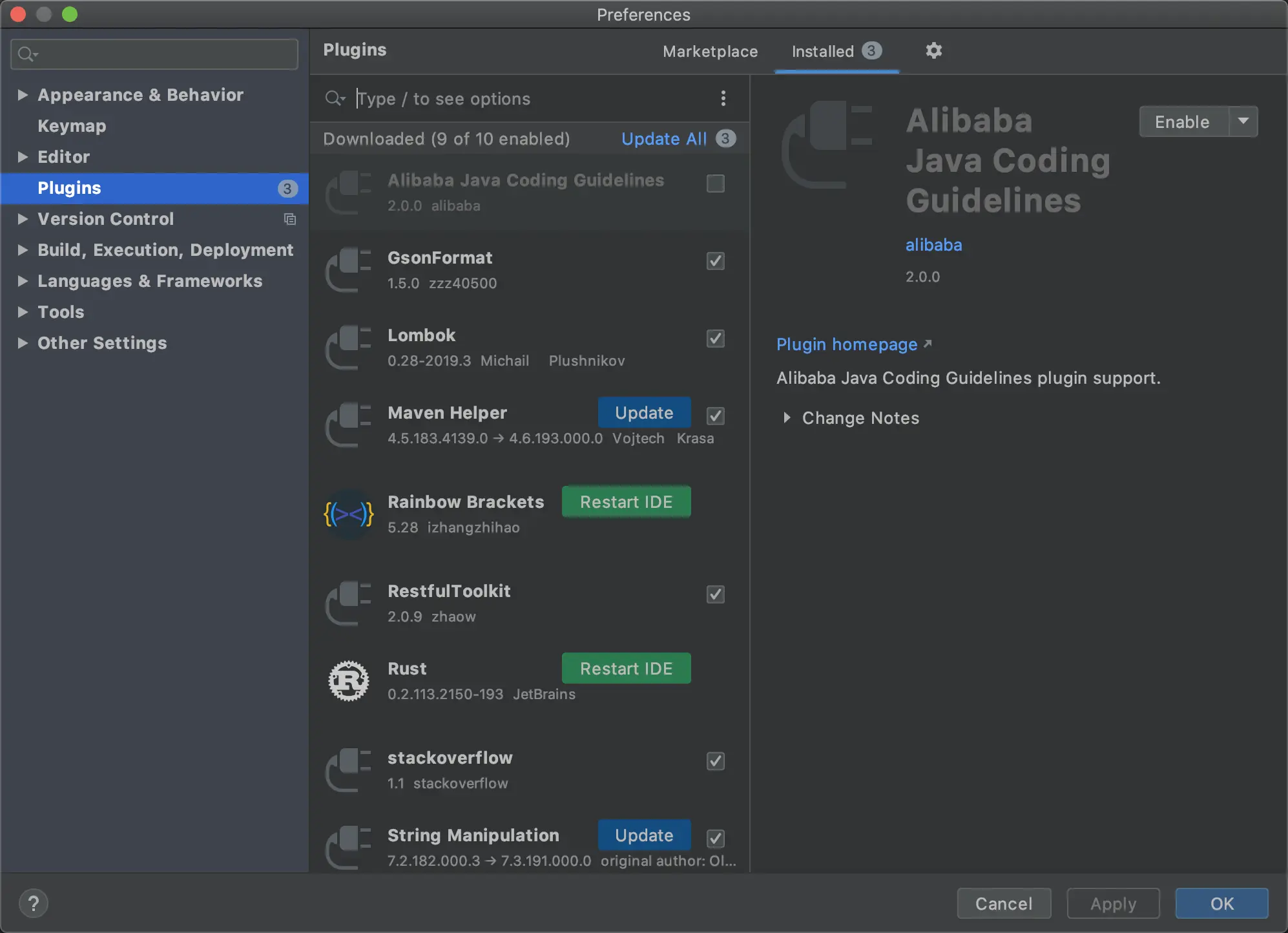Restart IDE for Rainbow Brackets

point(626,502)
